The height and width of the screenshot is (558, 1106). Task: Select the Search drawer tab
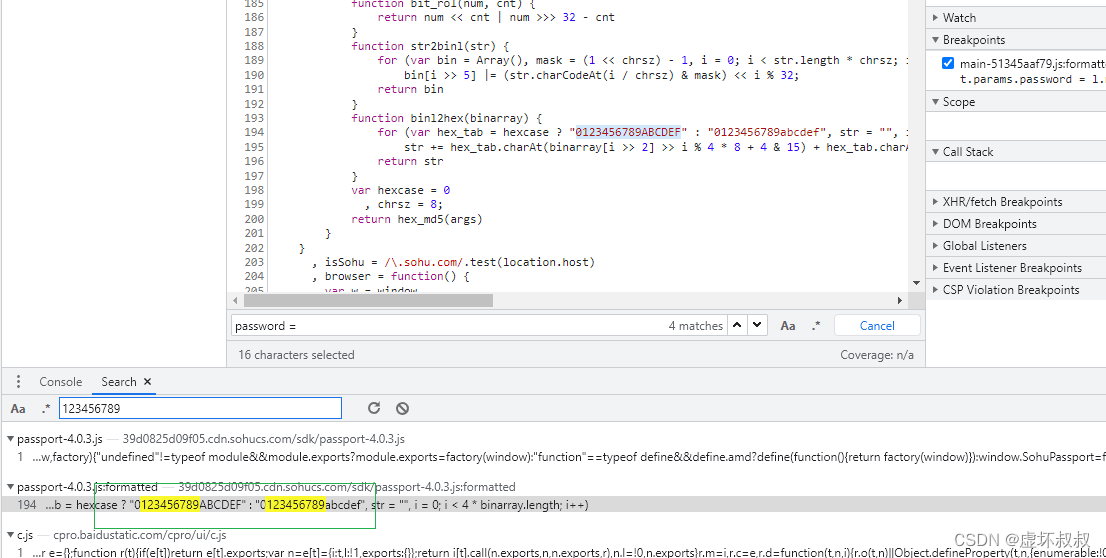click(118, 382)
